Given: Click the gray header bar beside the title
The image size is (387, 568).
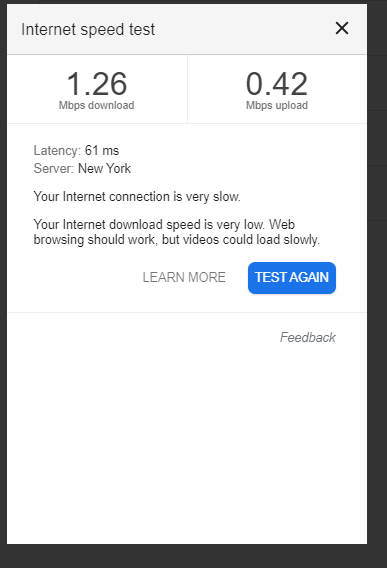Looking at the screenshot, I should click(243, 30).
